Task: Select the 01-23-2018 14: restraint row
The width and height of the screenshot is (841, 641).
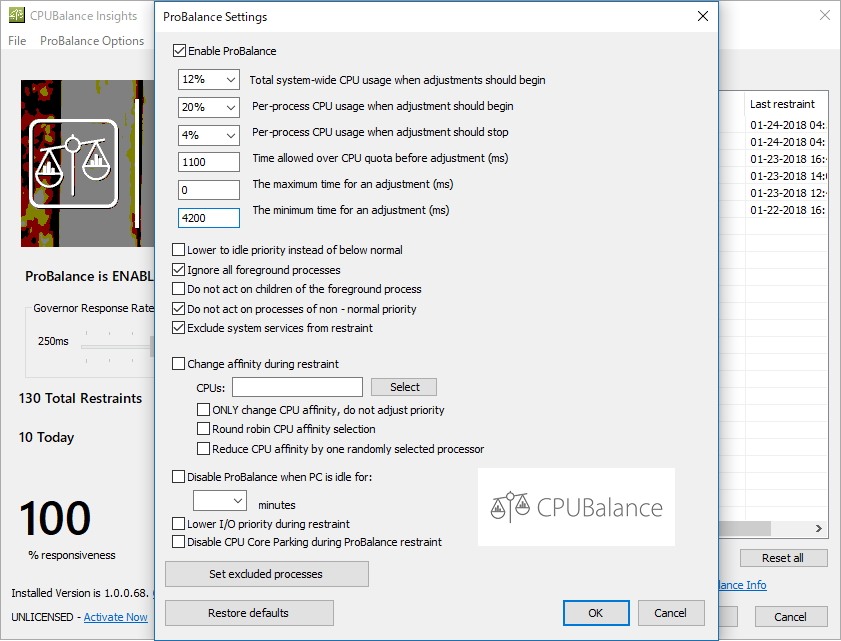Action: click(x=774, y=176)
